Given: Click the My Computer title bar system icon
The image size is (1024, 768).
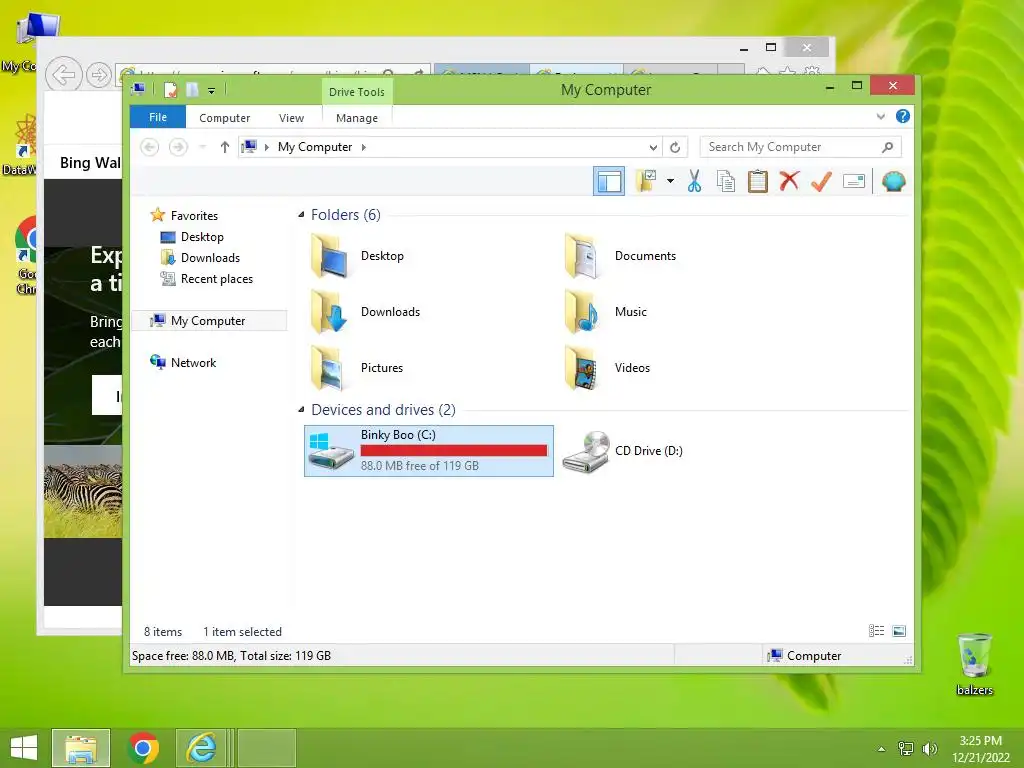Looking at the screenshot, I should tap(138, 89).
